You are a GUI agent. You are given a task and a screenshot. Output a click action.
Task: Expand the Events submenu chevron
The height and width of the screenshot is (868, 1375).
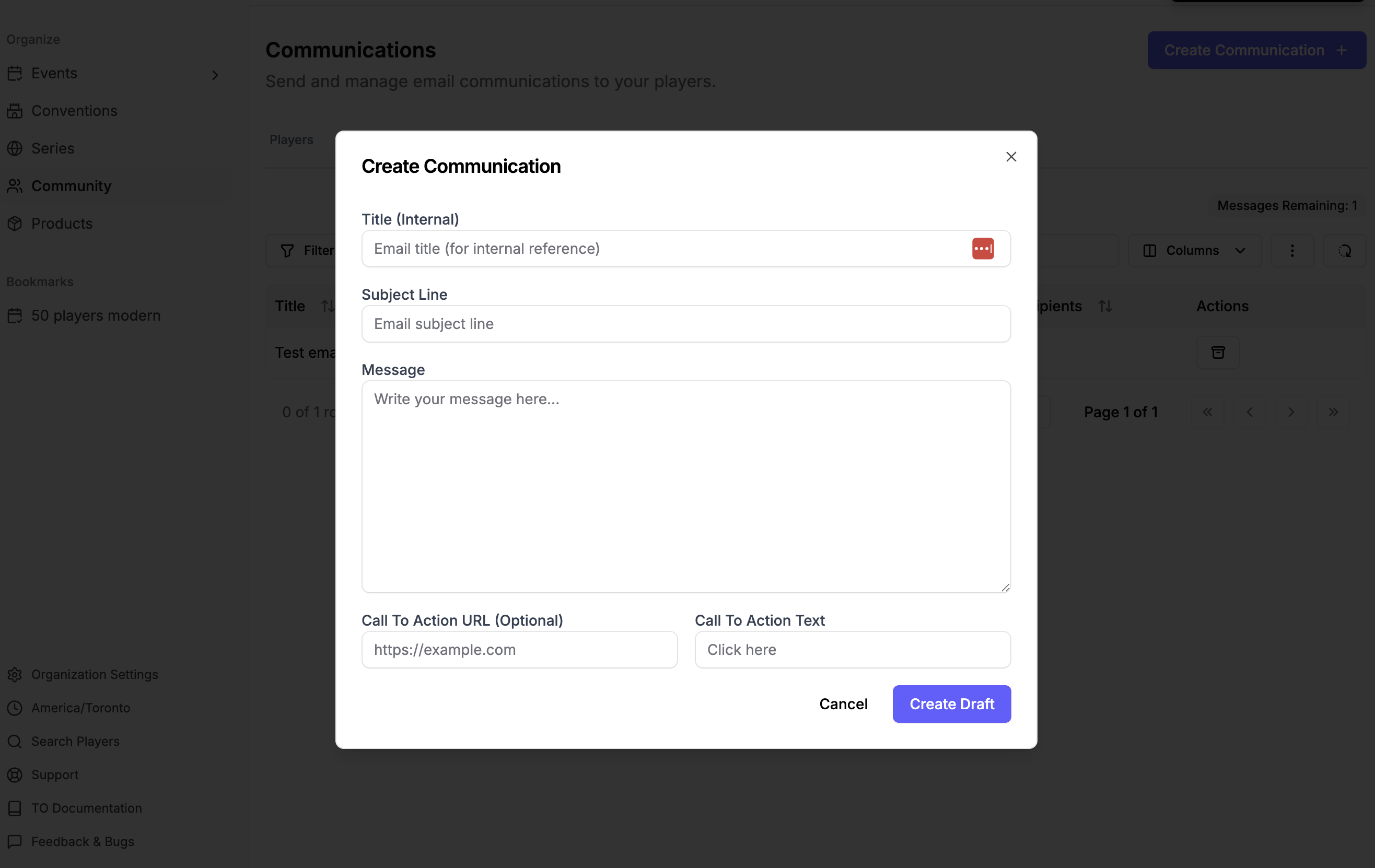[215, 75]
